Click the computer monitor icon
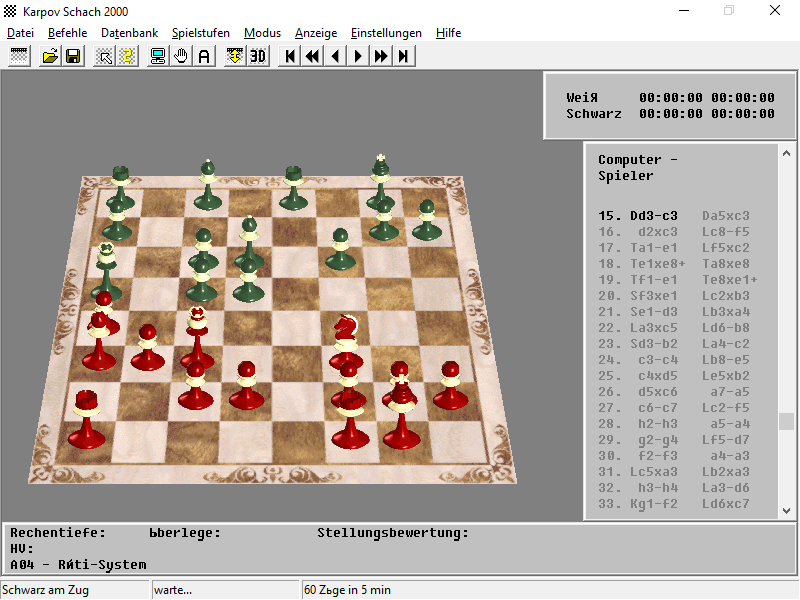Screen dimensions: 800x600 tap(158, 56)
